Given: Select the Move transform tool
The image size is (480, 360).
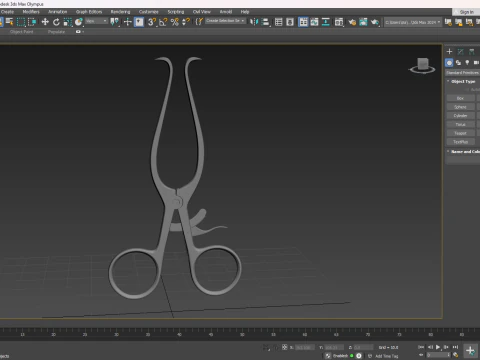Looking at the screenshot, I should pyautogui.click(x=45, y=22).
